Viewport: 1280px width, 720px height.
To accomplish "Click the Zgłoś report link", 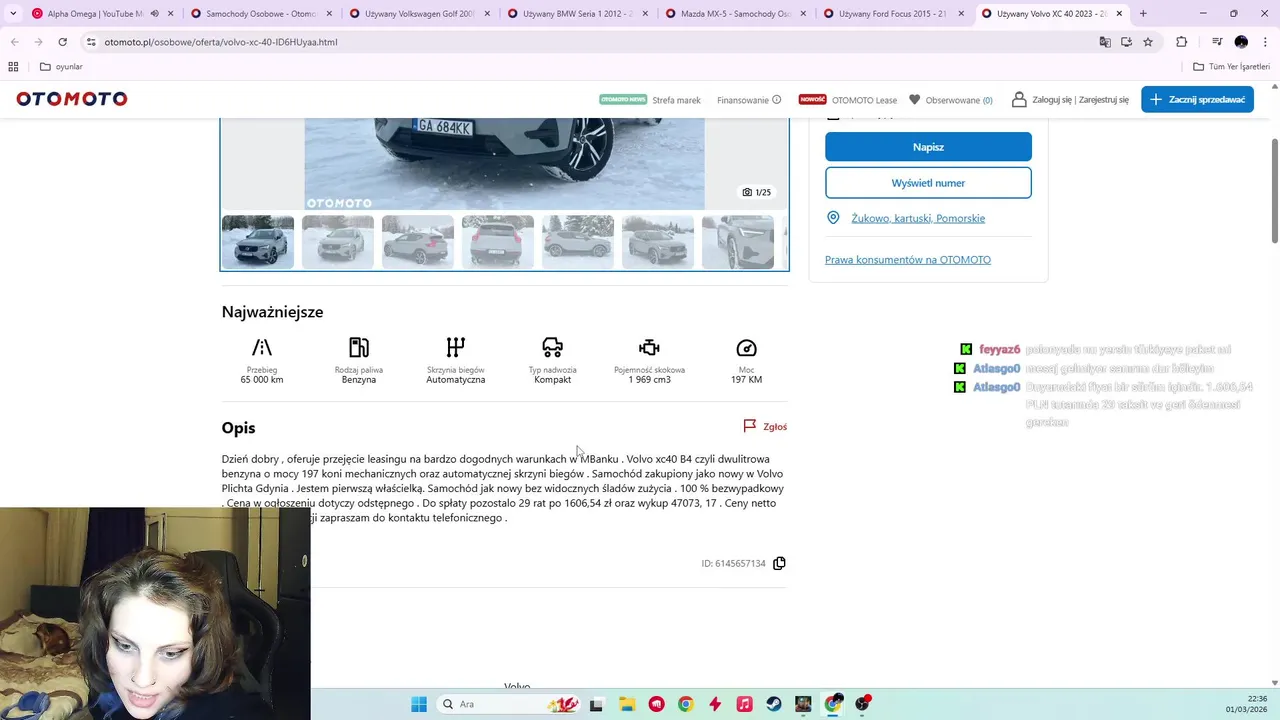I will coord(765,427).
